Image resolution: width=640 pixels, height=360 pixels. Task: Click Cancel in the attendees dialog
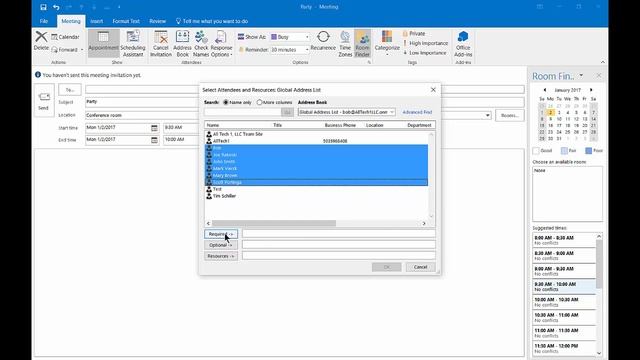click(x=420, y=267)
